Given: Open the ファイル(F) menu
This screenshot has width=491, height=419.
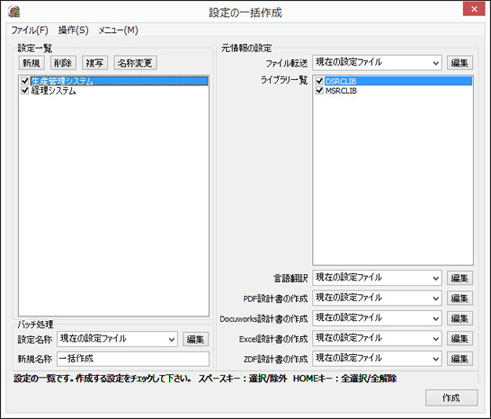Looking at the screenshot, I should click(x=30, y=30).
